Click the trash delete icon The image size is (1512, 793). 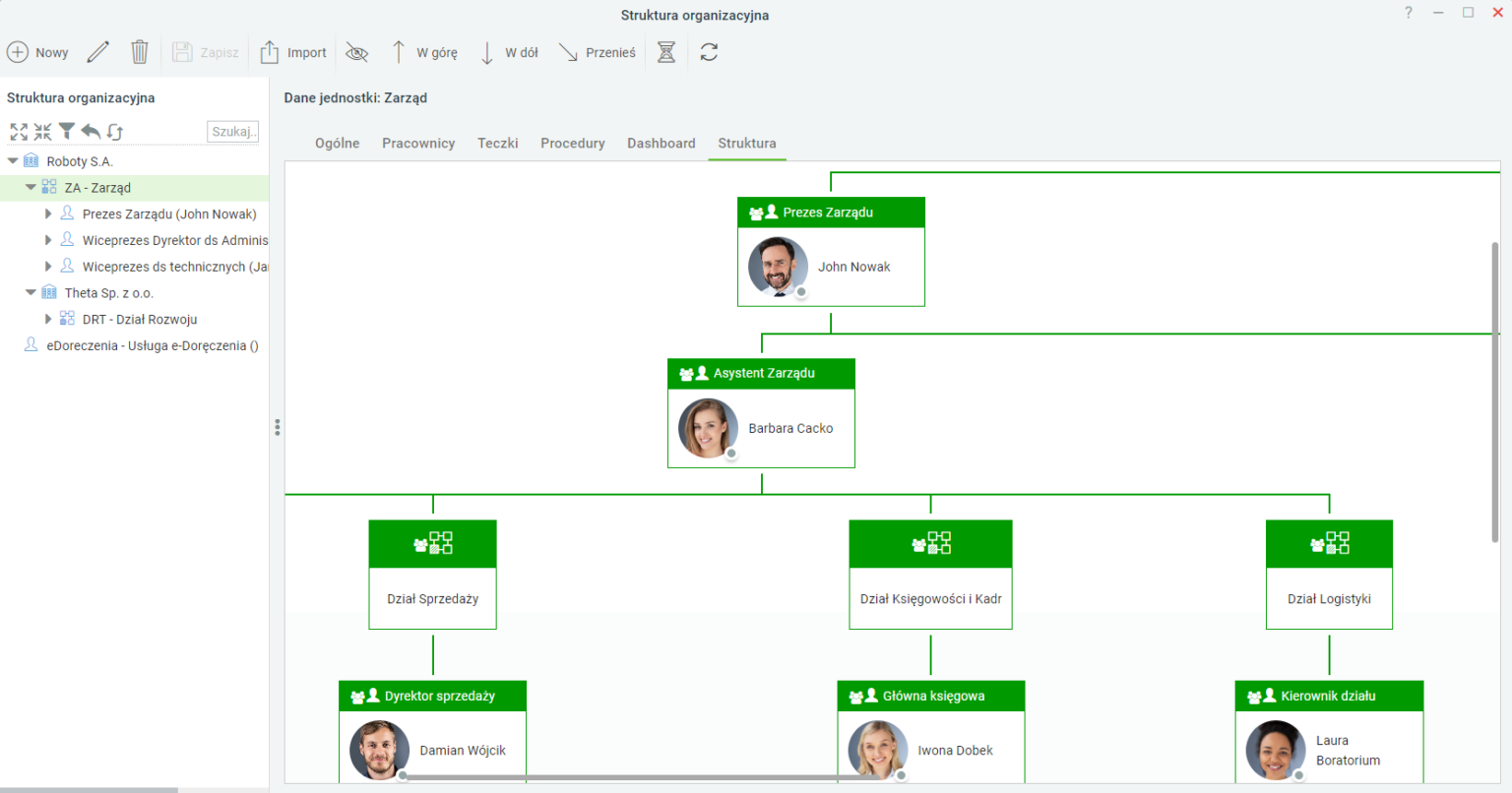(140, 52)
